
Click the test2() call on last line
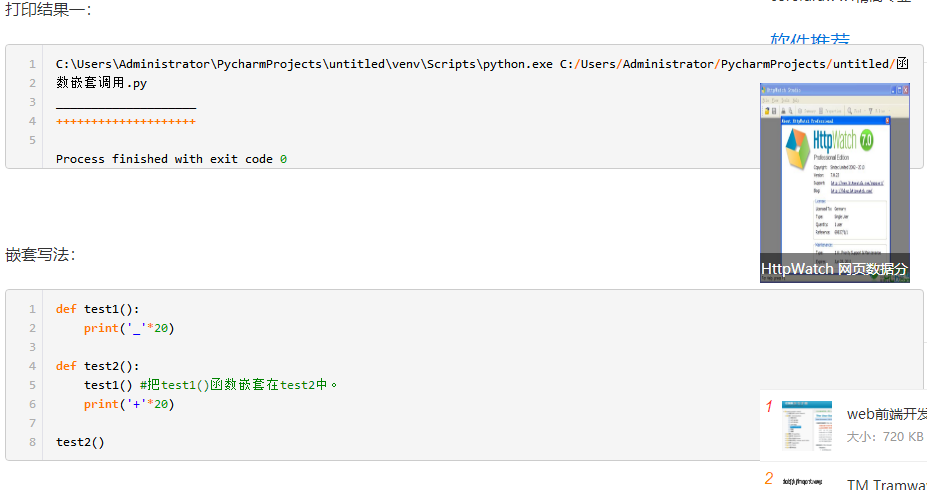tap(80, 442)
